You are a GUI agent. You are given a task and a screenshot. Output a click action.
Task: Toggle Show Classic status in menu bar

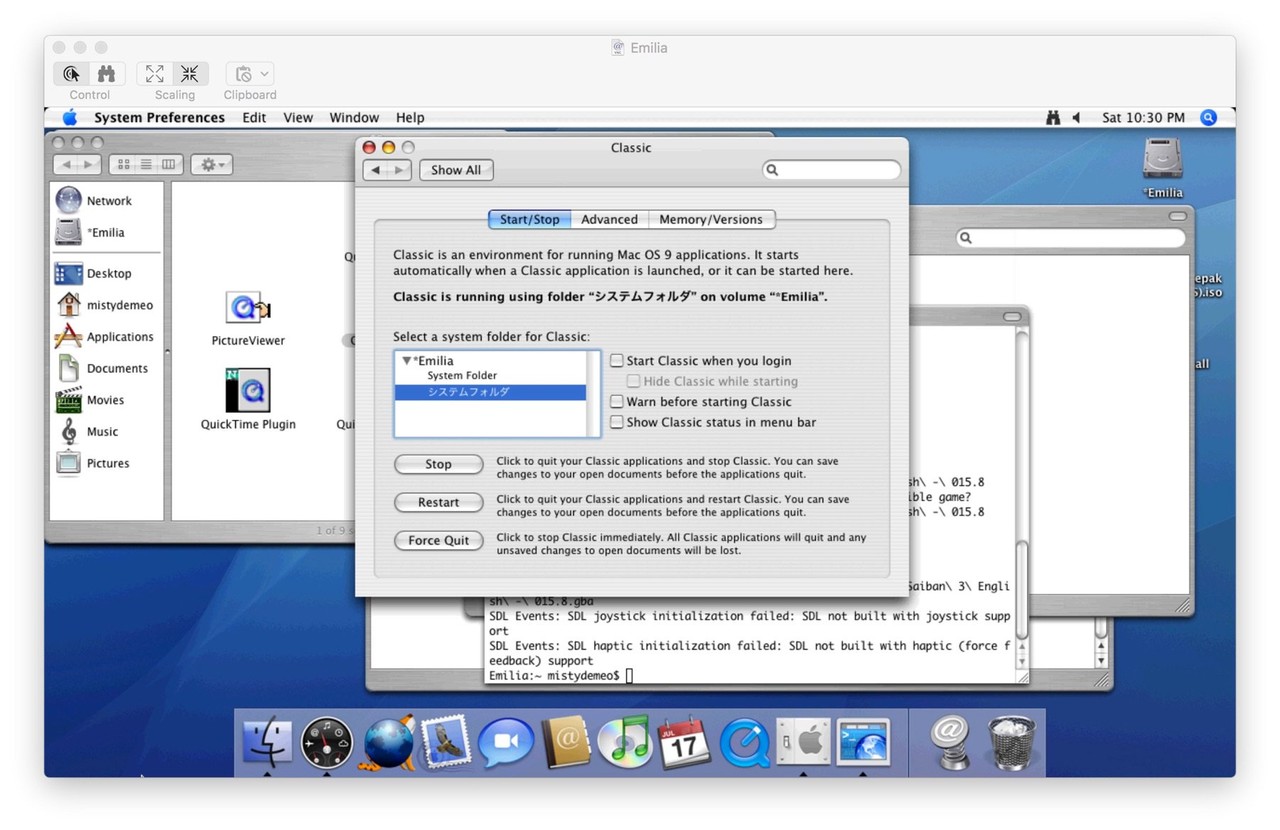[617, 423]
